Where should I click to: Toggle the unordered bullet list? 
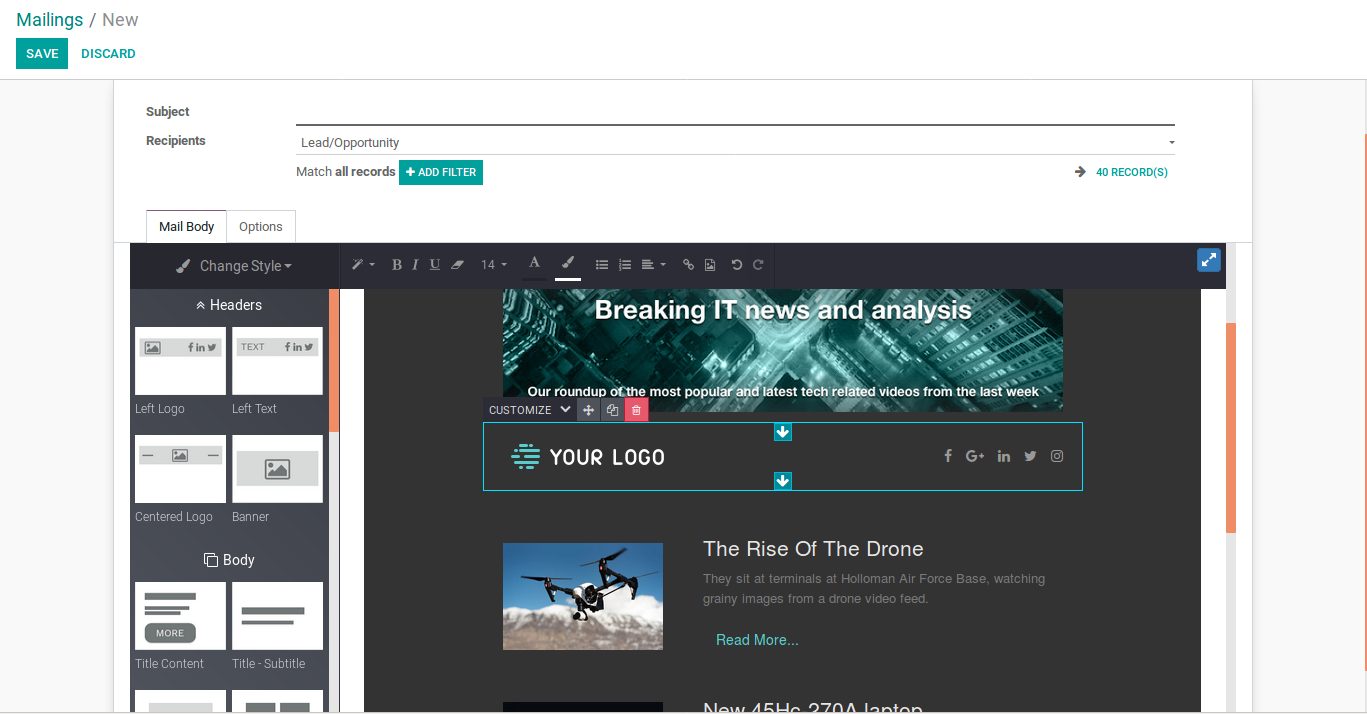(602, 265)
